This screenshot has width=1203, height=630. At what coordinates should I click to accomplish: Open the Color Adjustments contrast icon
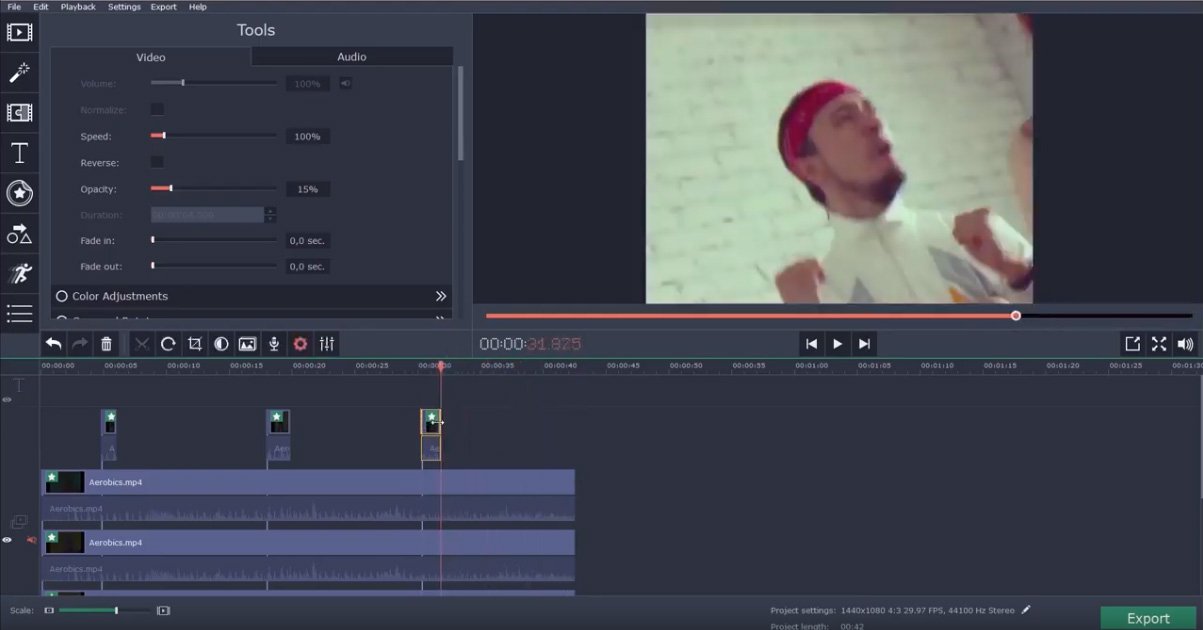222,343
